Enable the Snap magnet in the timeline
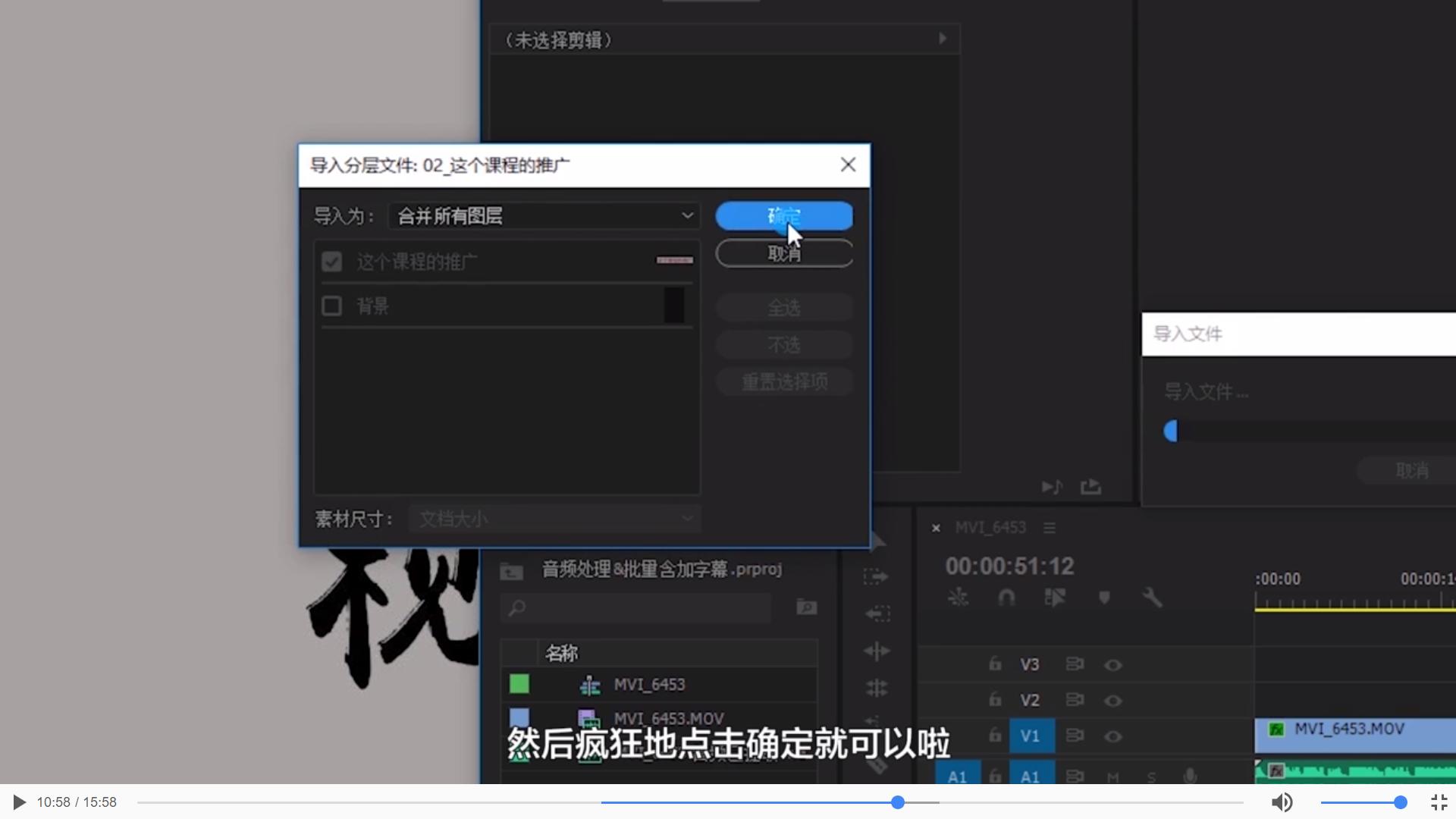Image resolution: width=1456 pixels, height=819 pixels. [x=1008, y=598]
